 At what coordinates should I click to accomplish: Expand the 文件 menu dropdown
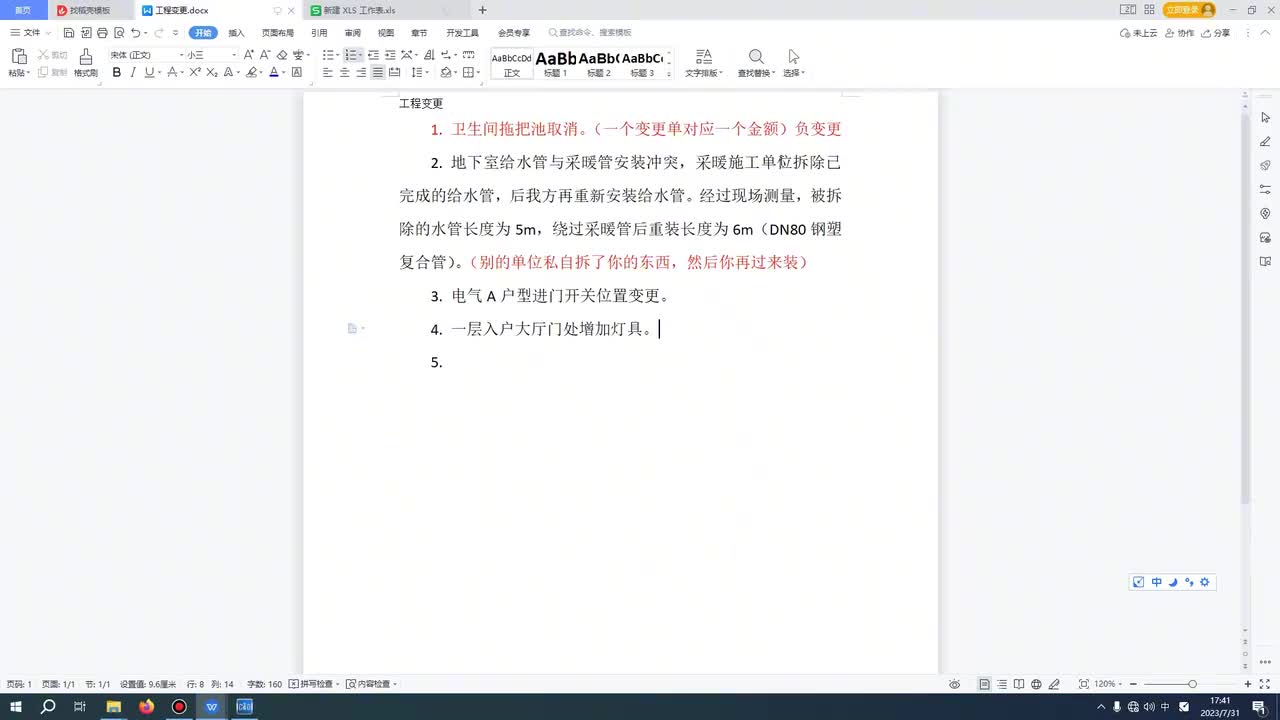pos(48,33)
